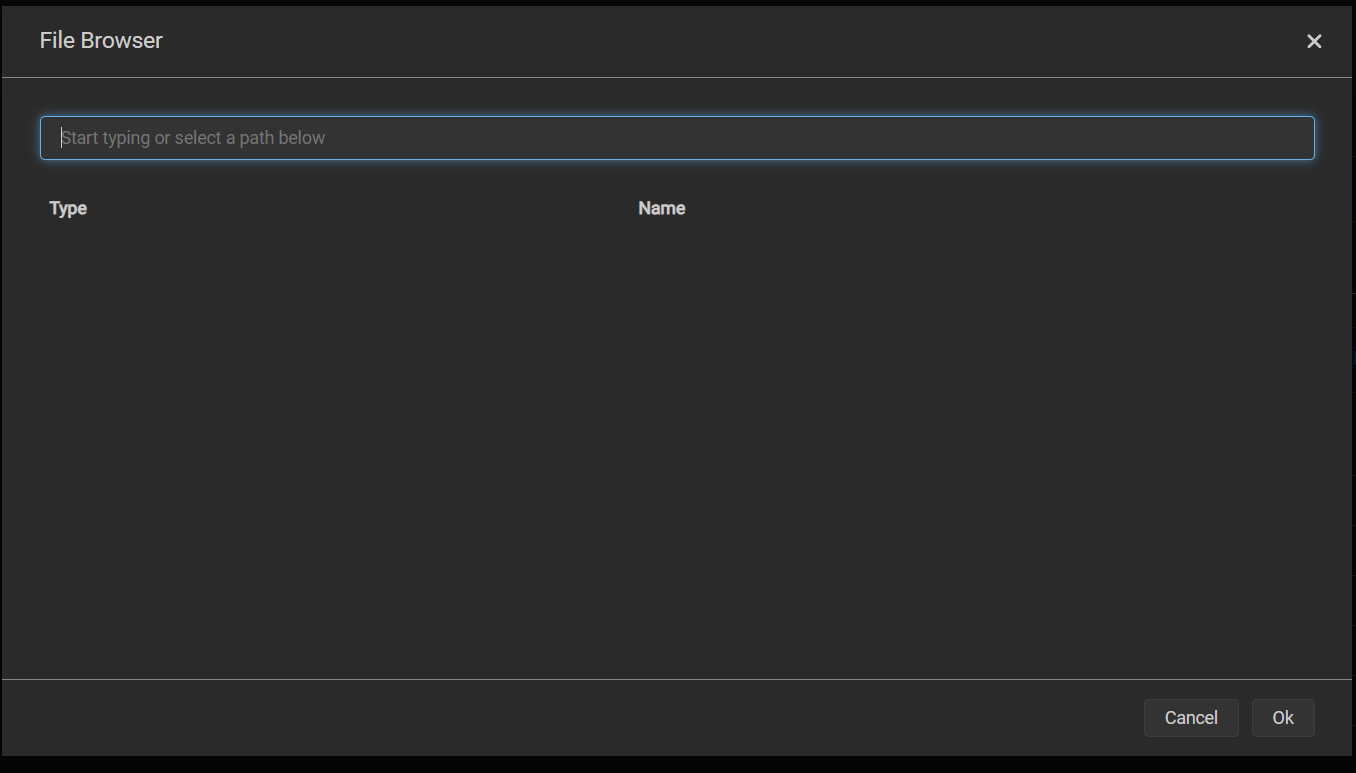Image resolution: width=1356 pixels, height=773 pixels.
Task: Click the Type column header
Action: coord(68,208)
